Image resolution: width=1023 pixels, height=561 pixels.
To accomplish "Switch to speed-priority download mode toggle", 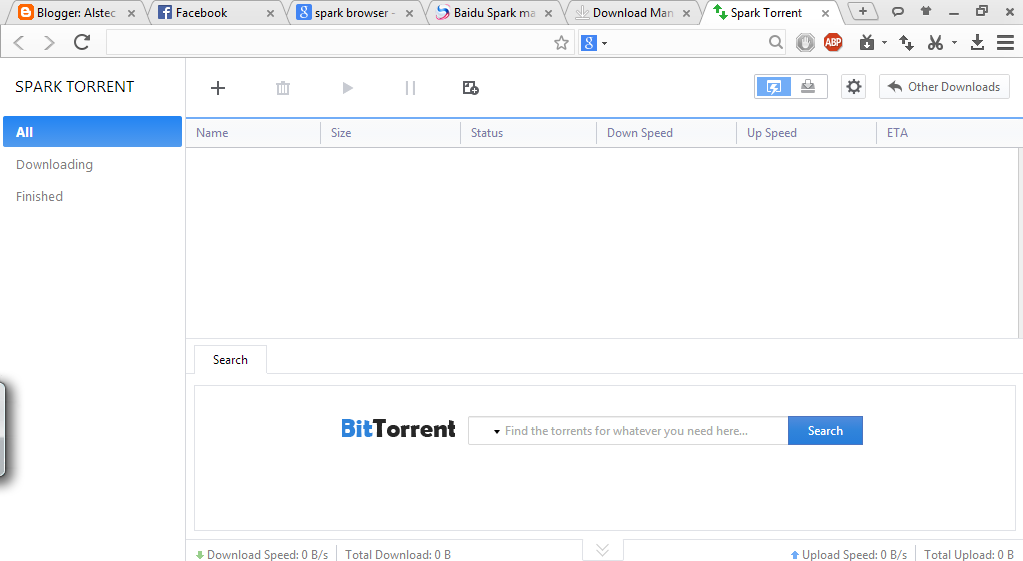I will 773,87.
